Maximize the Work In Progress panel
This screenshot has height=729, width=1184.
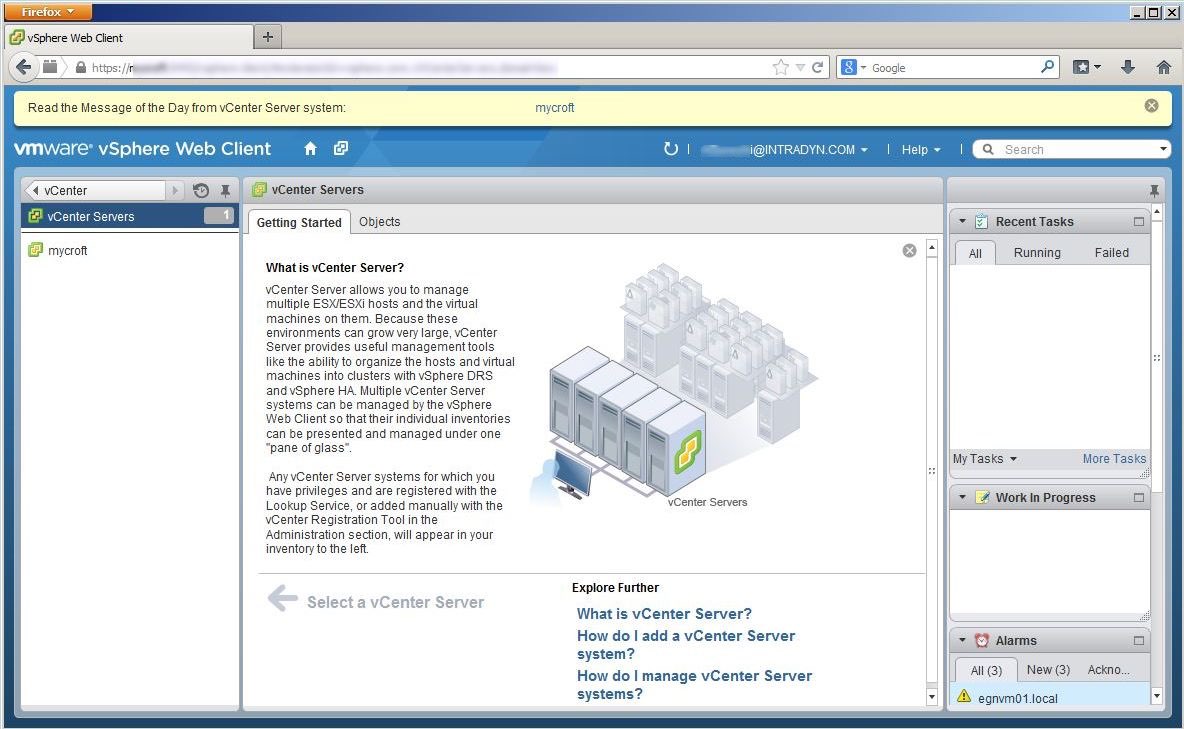coord(1139,497)
